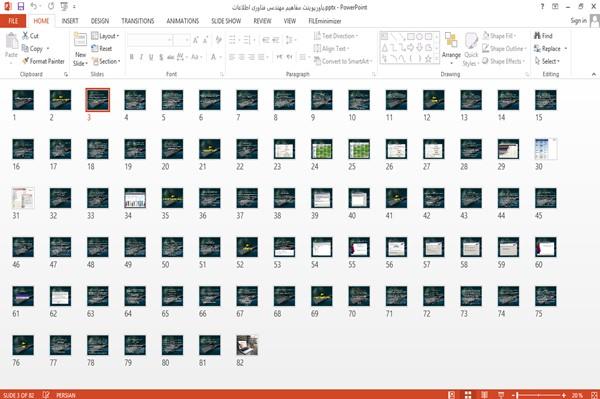Open the Shape Fill dropdown
The image size is (600, 399).
point(499,36)
